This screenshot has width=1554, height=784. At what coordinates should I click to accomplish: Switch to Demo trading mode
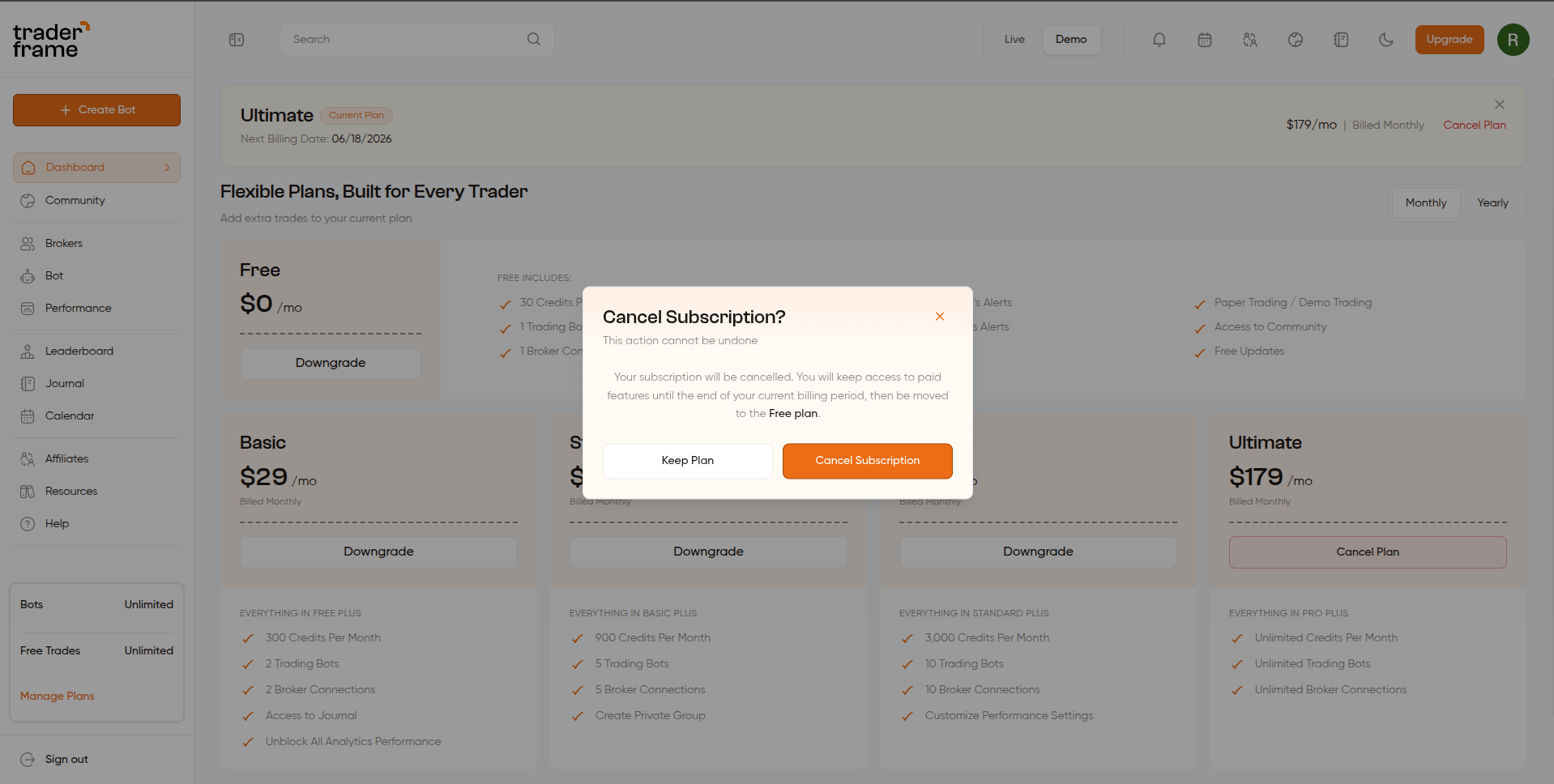click(x=1071, y=40)
